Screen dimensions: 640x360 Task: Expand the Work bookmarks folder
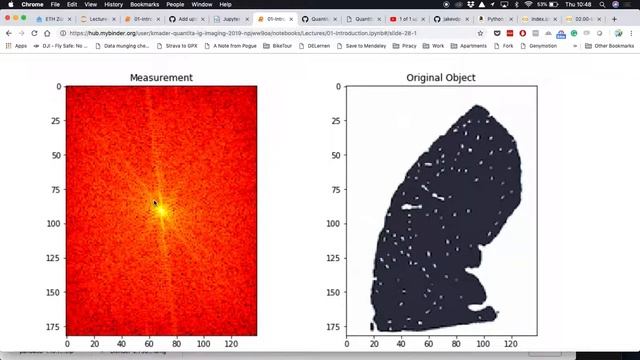click(433, 46)
